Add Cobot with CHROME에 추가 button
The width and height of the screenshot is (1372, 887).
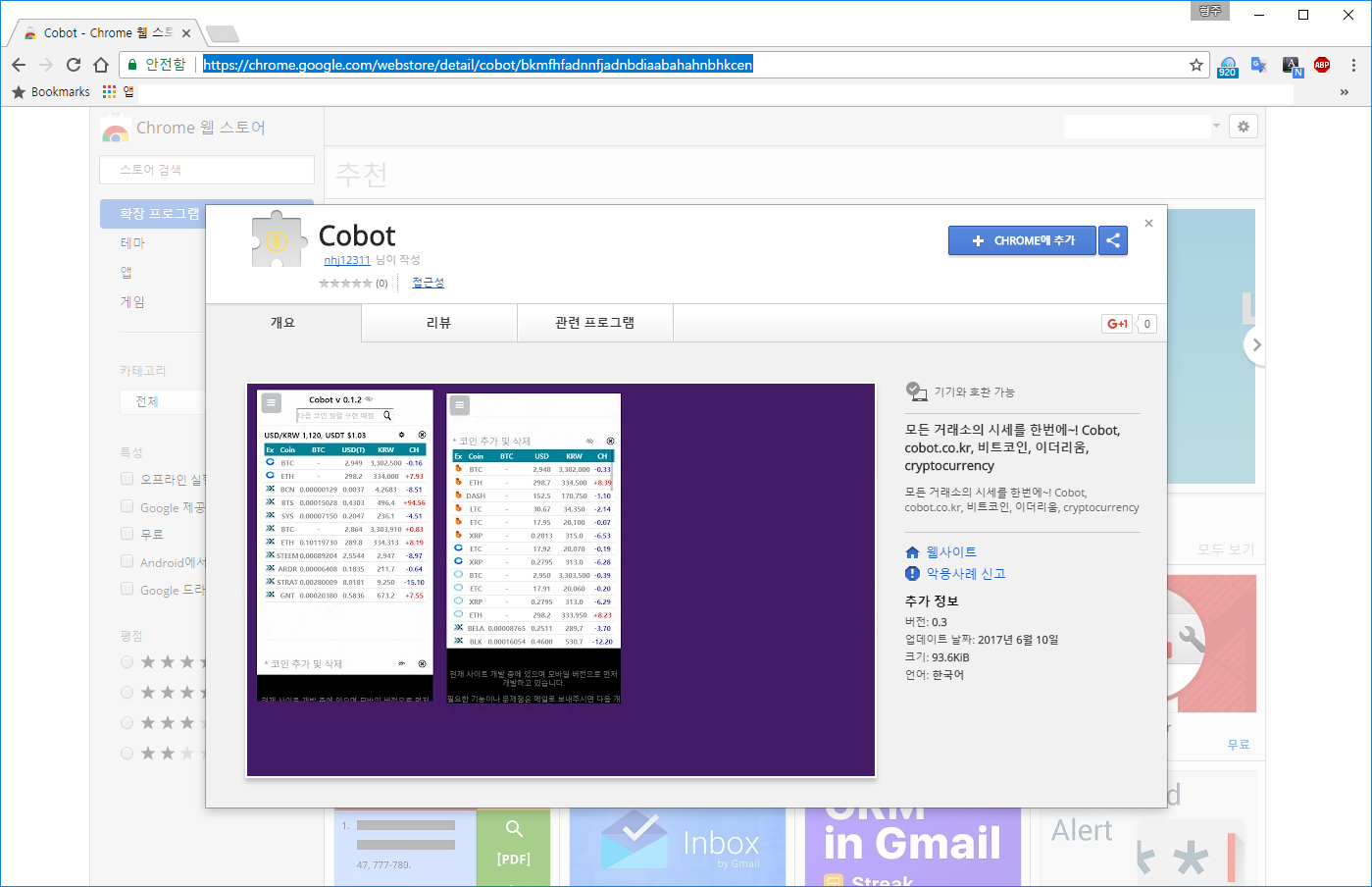(x=1022, y=240)
